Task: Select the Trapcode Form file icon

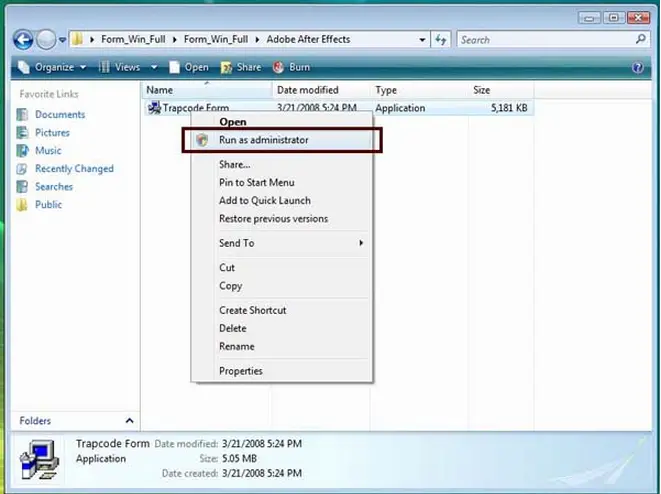Action: (154, 108)
